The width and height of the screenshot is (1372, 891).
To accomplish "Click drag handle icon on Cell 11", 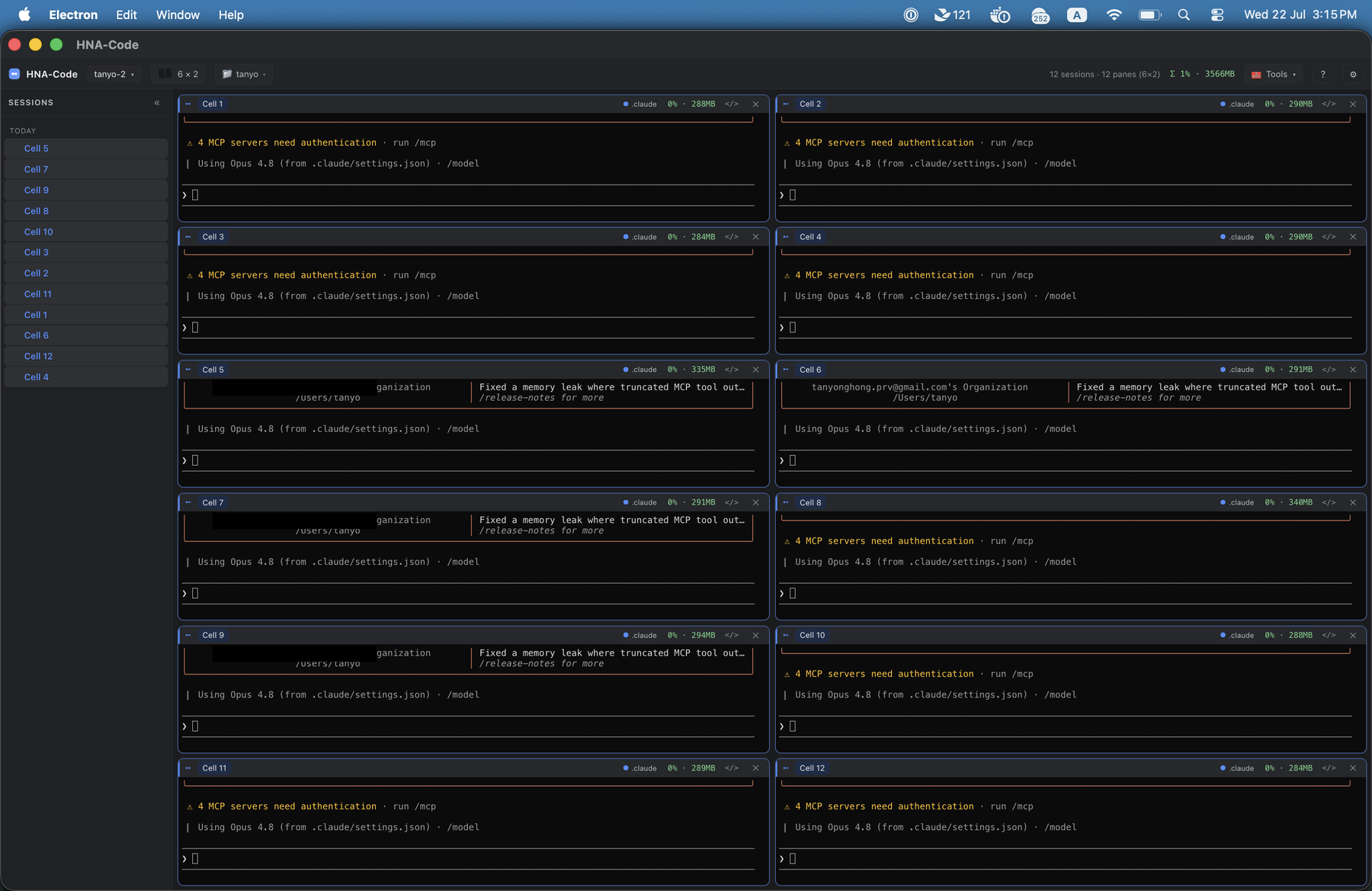I will tap(188, 768).
